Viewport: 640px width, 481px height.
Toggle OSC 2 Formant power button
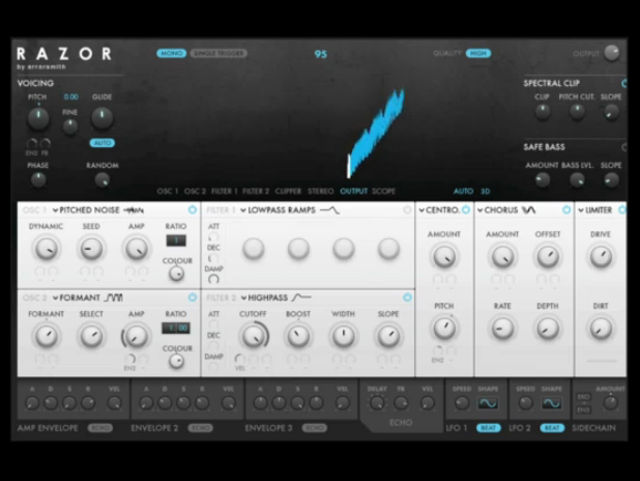point(192,297)
